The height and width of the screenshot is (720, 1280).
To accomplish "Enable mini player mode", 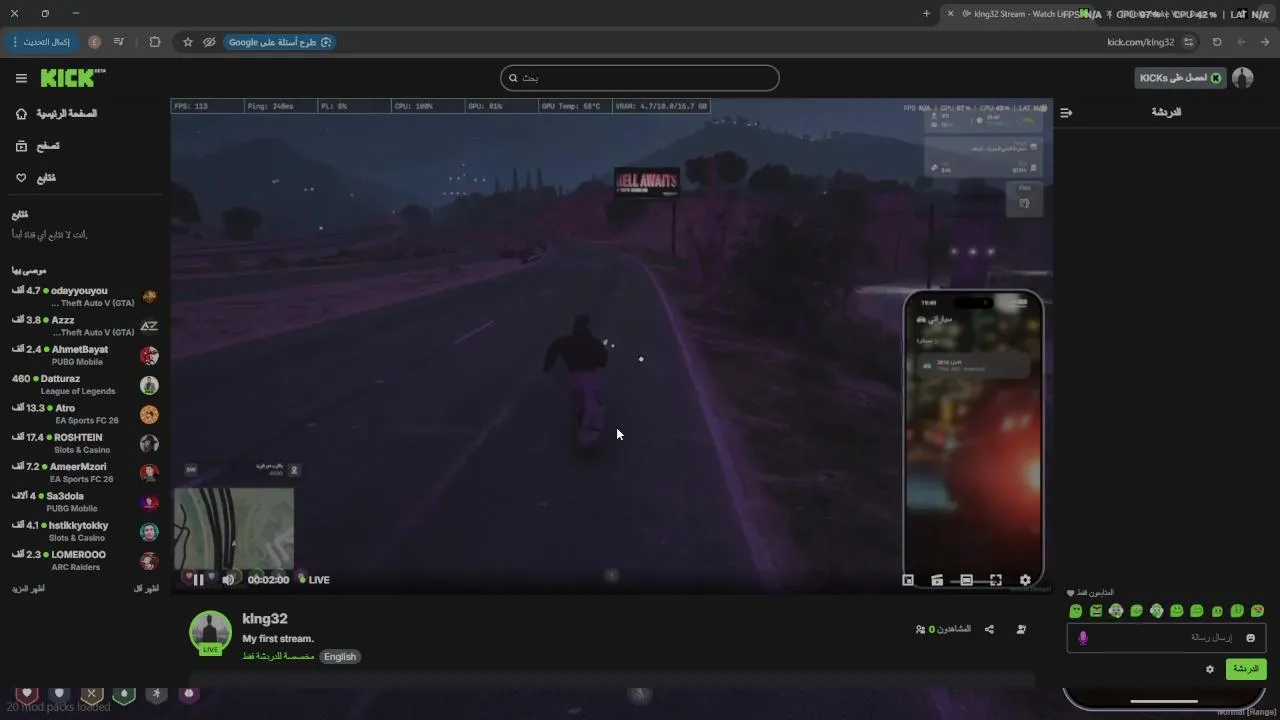I will point(908,580).
